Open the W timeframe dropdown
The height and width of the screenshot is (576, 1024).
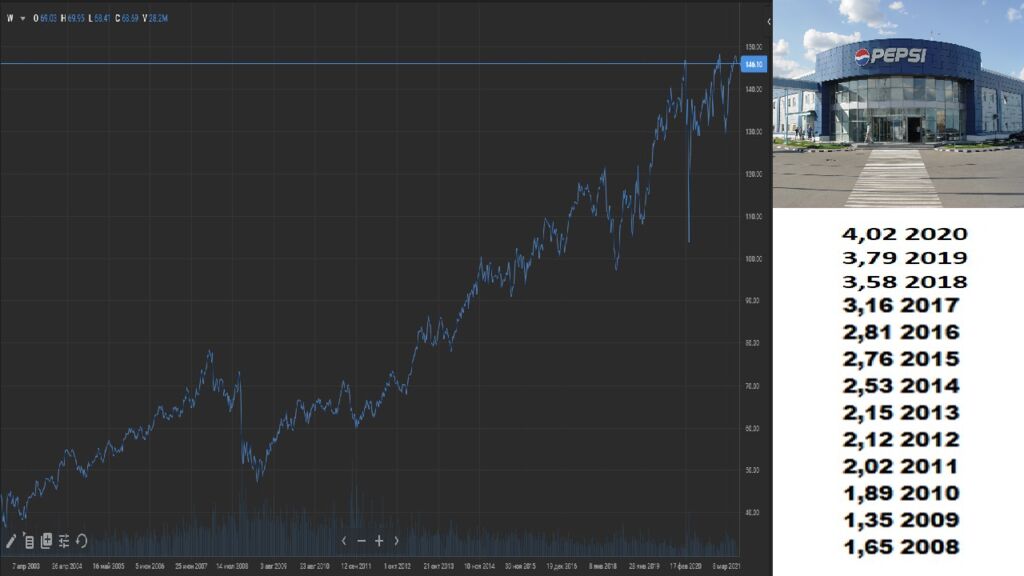tap(16, 18)
